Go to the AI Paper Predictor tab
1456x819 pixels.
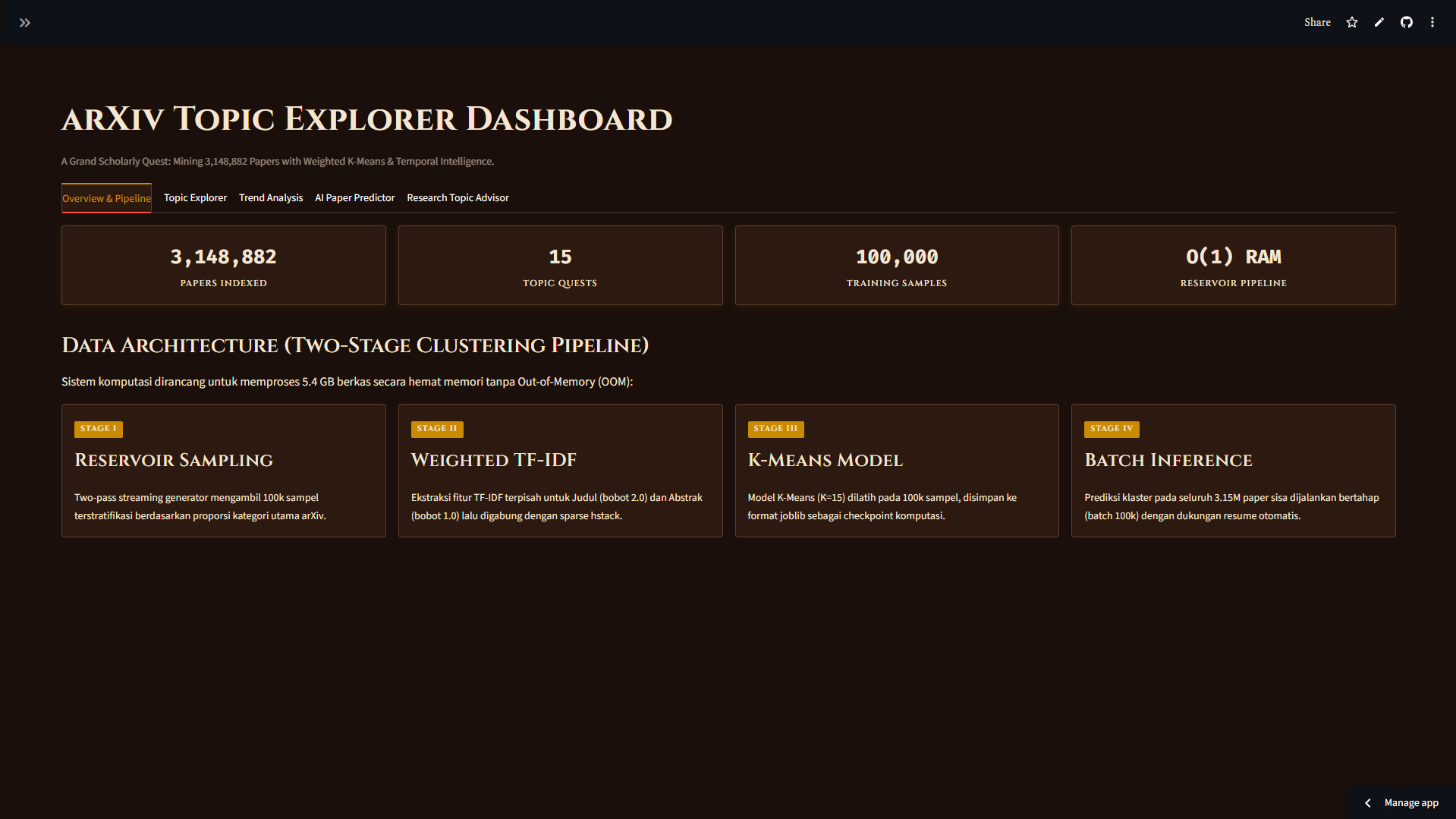coord(355,198)
